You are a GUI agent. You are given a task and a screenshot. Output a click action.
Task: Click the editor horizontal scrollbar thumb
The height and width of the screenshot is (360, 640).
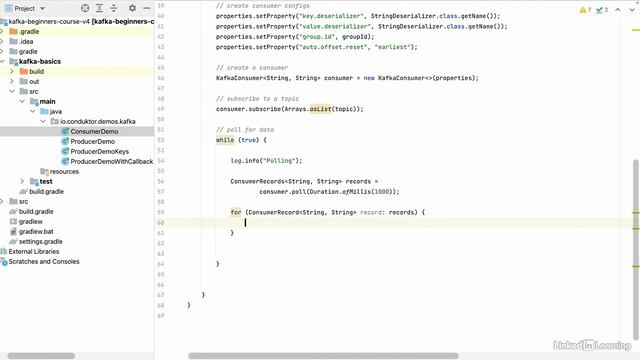pos(323,356)
